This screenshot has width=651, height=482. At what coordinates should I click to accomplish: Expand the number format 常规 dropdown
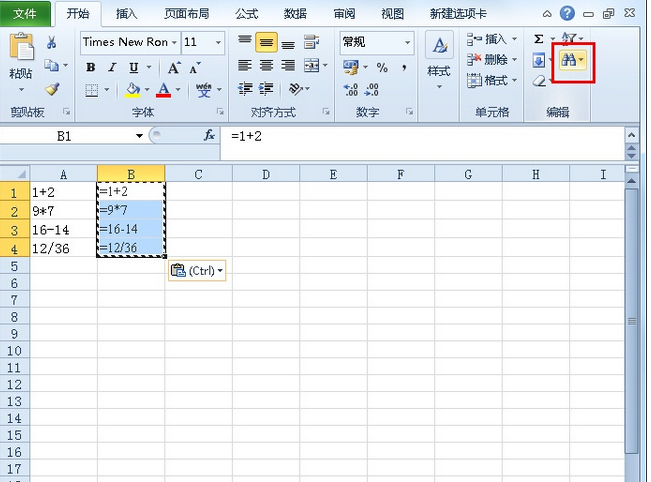click(x=407, y=42)
